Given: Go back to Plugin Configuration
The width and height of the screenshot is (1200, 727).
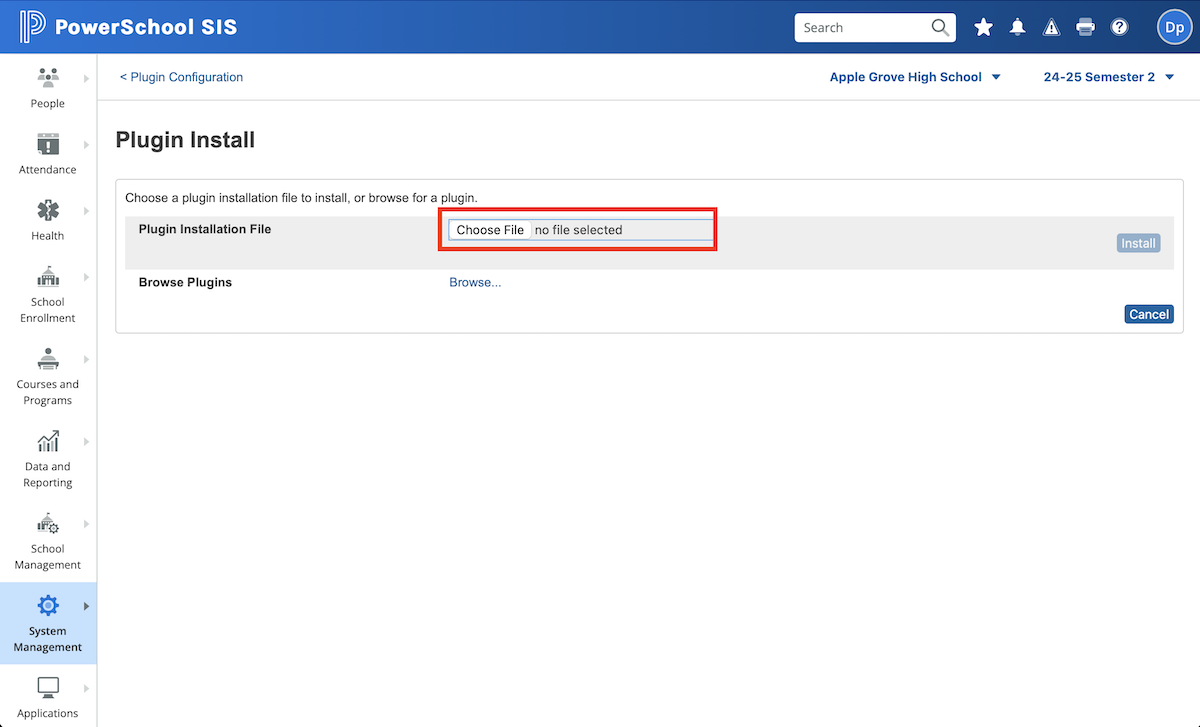Looking at the screenshot, I should 182,77.
